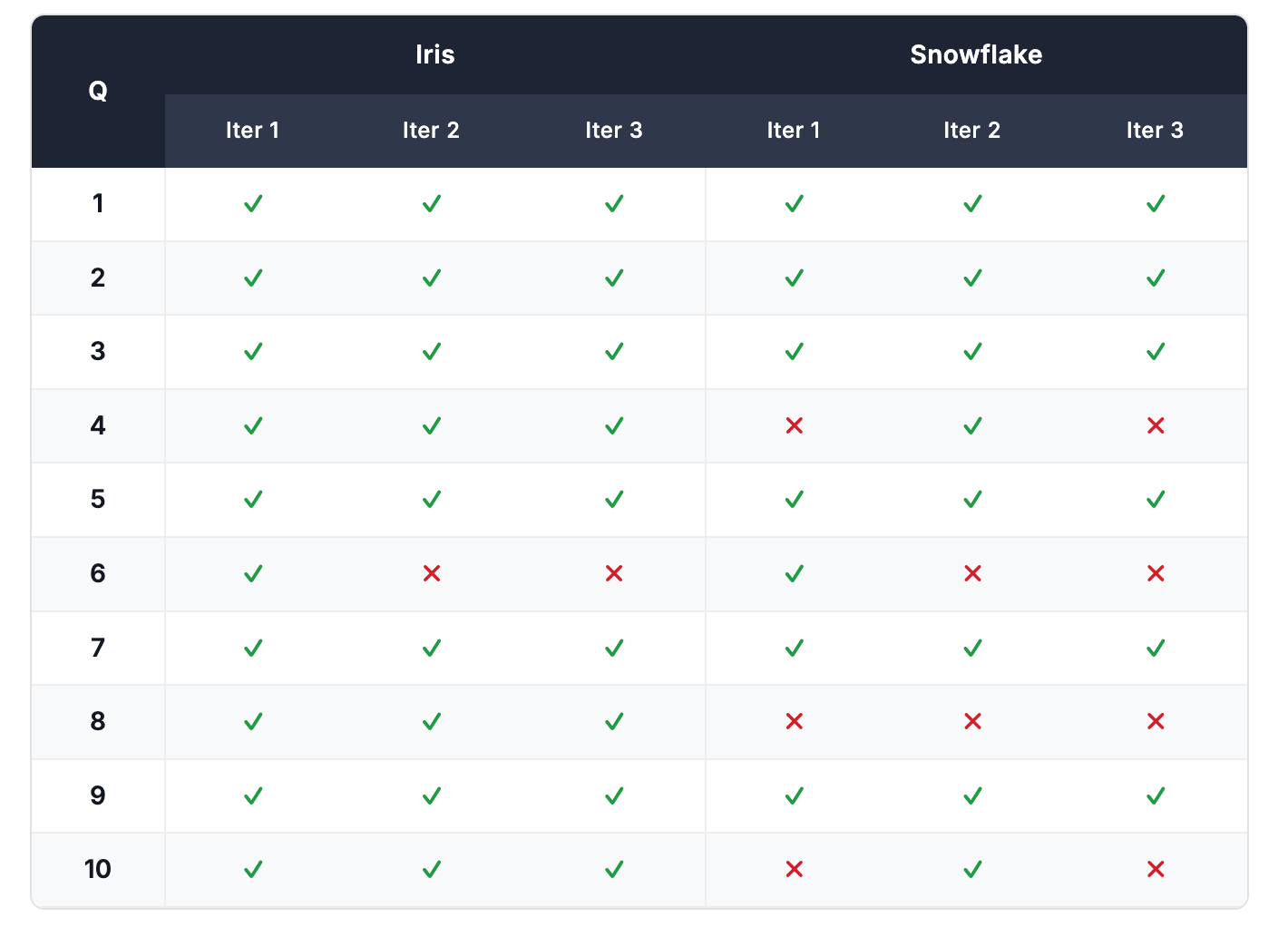Click green check for Q9 Snowflake Iter 2
The image size is (1288, 927).
pos(973,795)
